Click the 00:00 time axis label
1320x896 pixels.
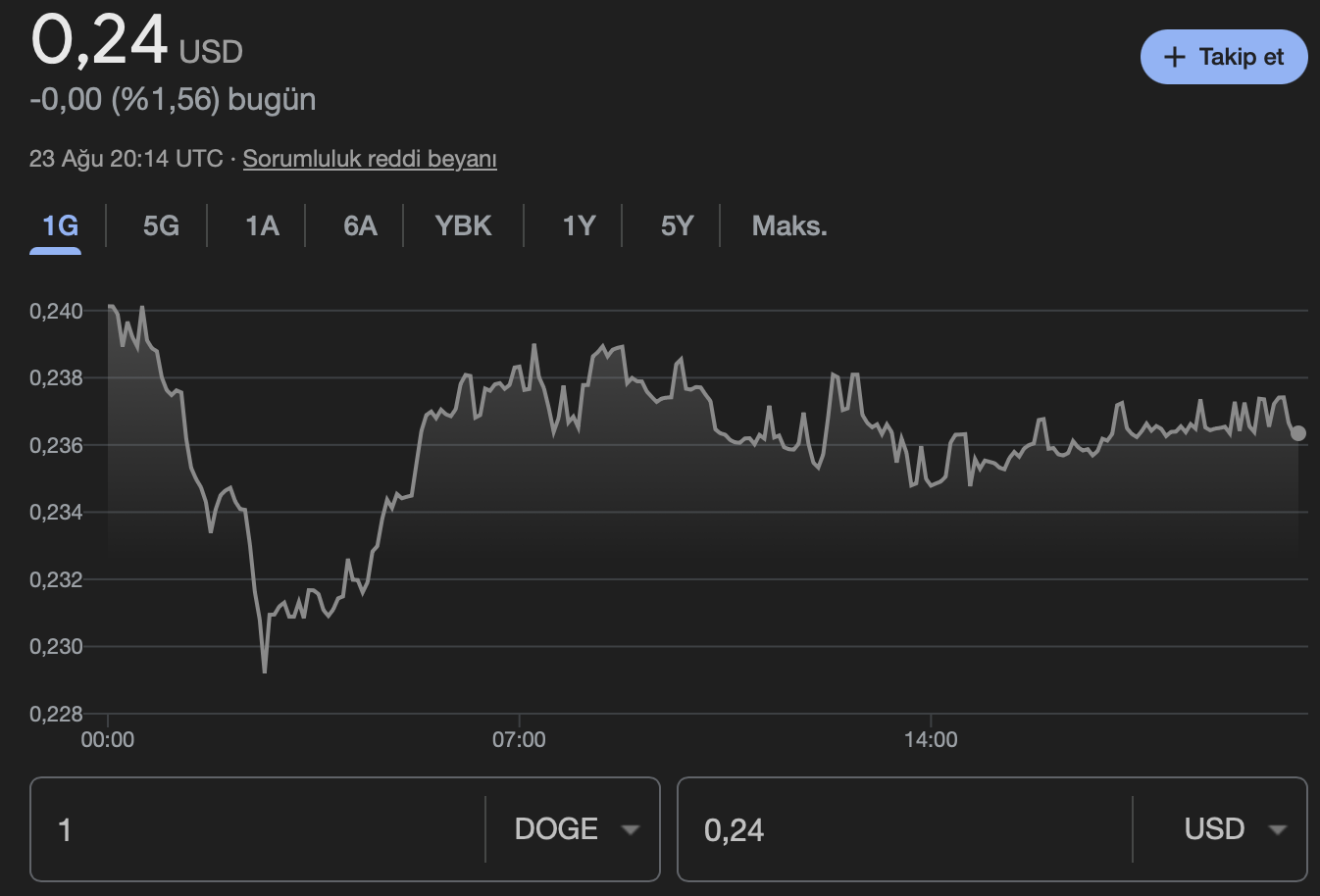pos(108,740)
